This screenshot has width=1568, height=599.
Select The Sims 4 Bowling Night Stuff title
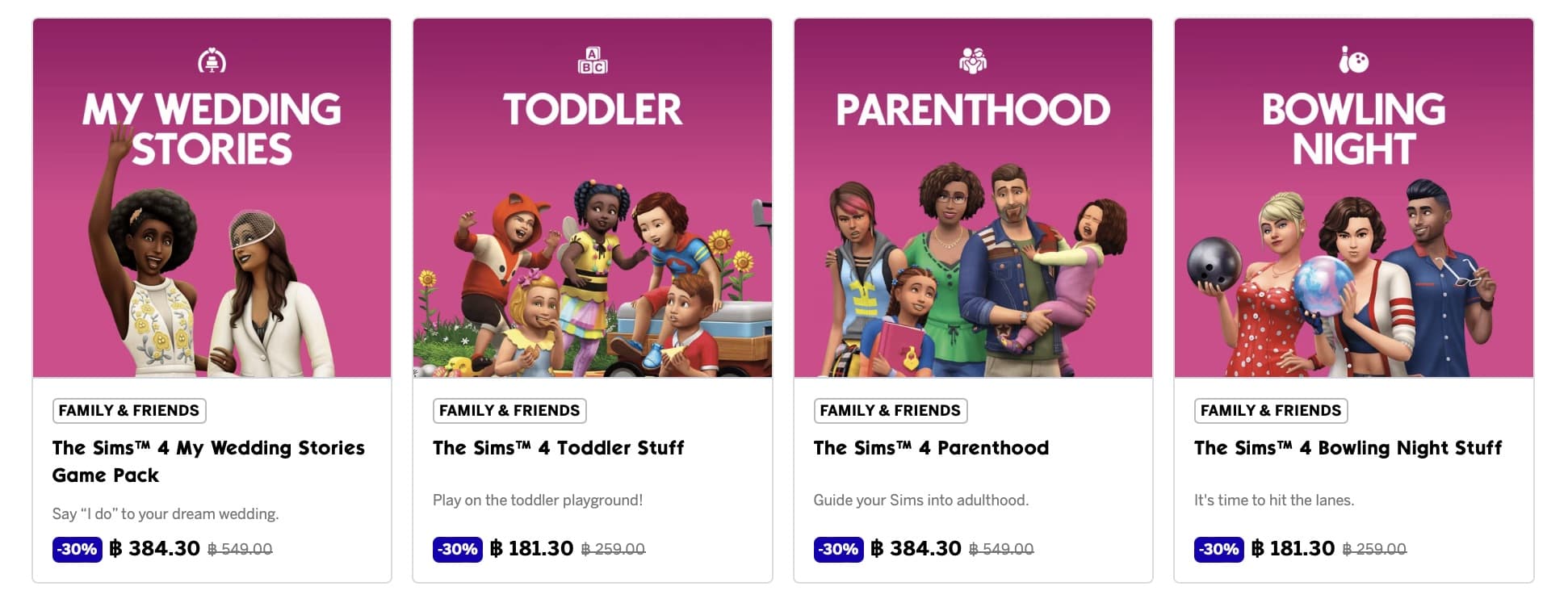tap(1348, 448)
